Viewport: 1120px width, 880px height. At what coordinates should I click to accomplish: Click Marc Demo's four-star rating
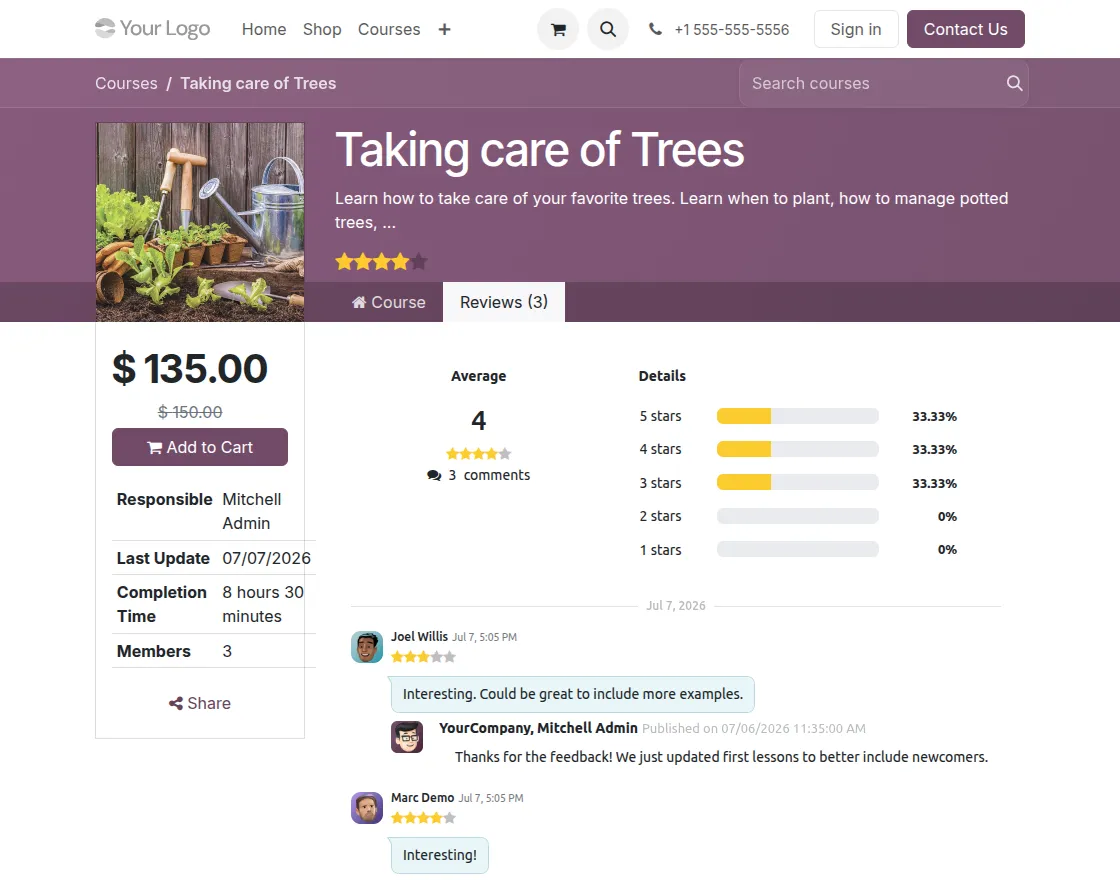[x=424, y=818]
